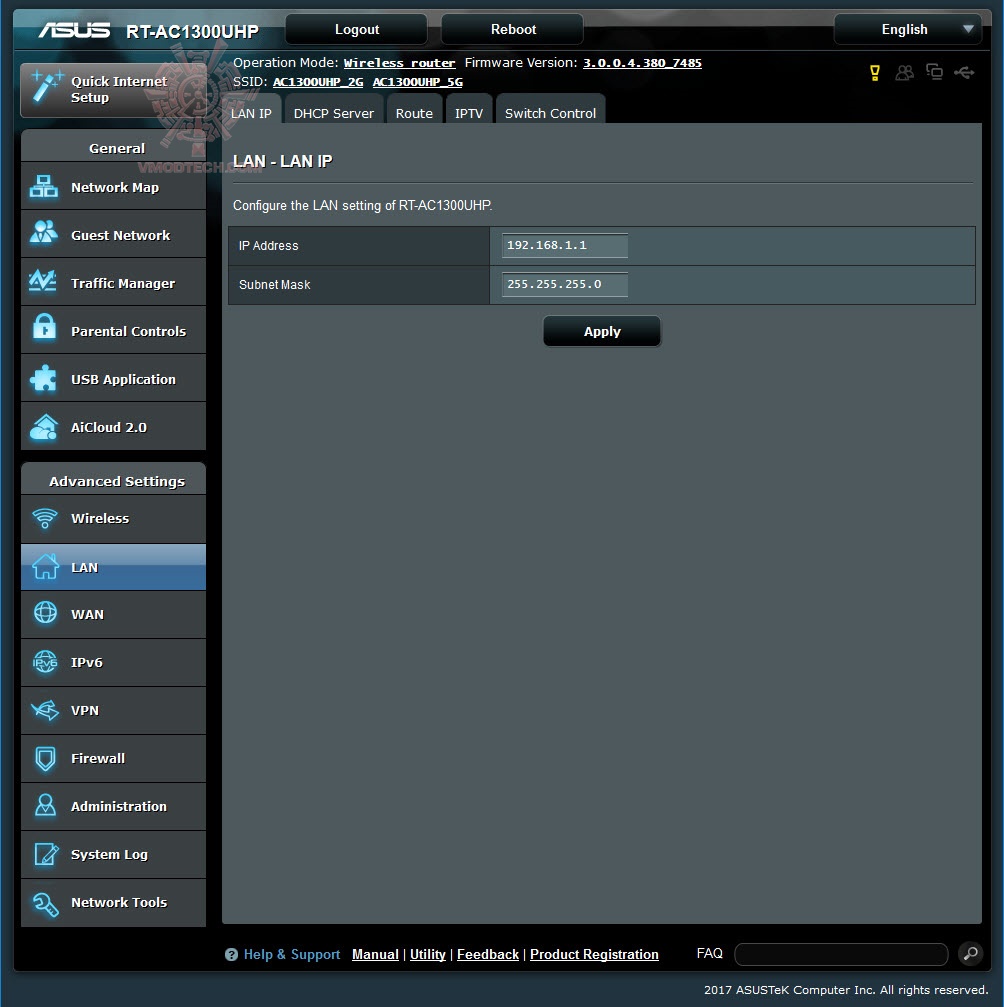Click the Network Map icon

click(44, 187)
